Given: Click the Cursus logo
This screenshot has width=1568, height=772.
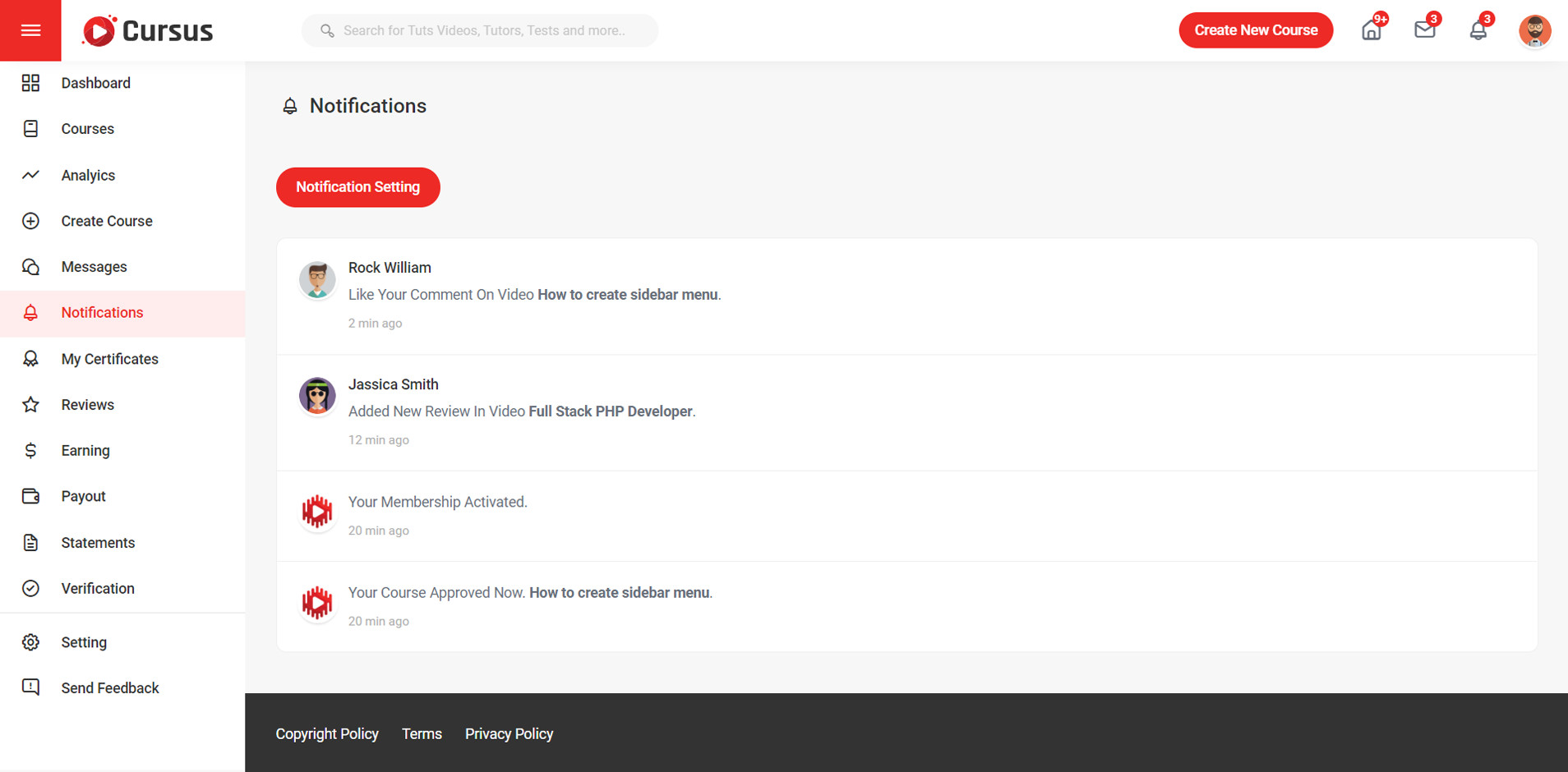Looking at the screenshot, I should [x=148, y=31].
